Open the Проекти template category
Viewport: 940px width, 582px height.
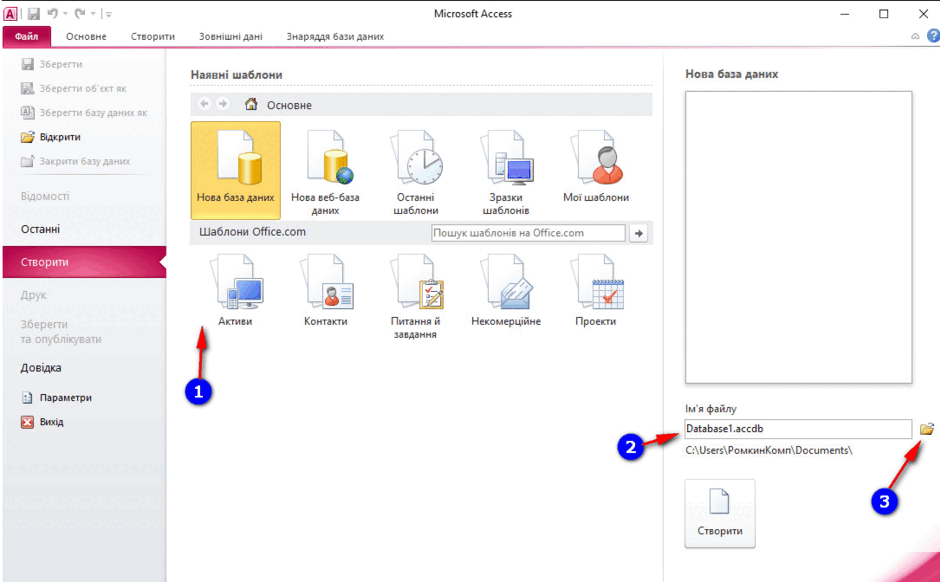point(596,290)
